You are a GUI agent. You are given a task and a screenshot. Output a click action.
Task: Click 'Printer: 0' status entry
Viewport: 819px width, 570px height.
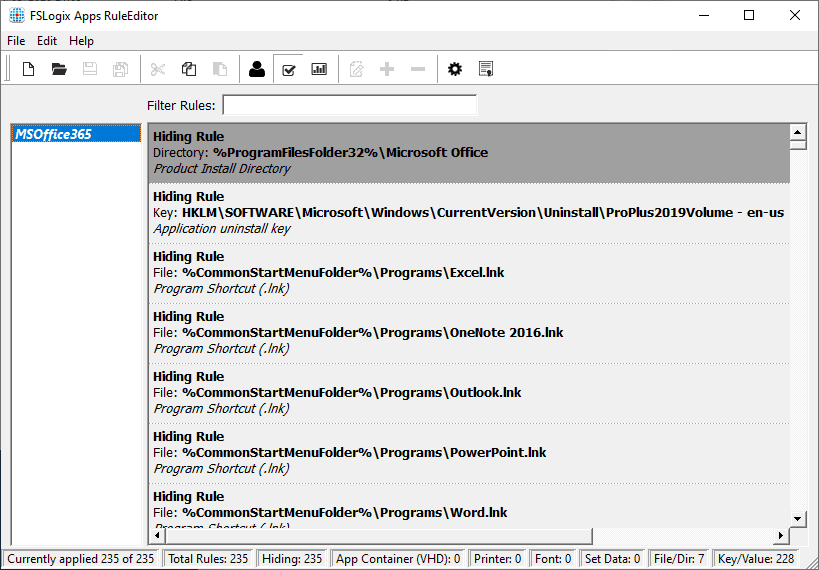497,559
